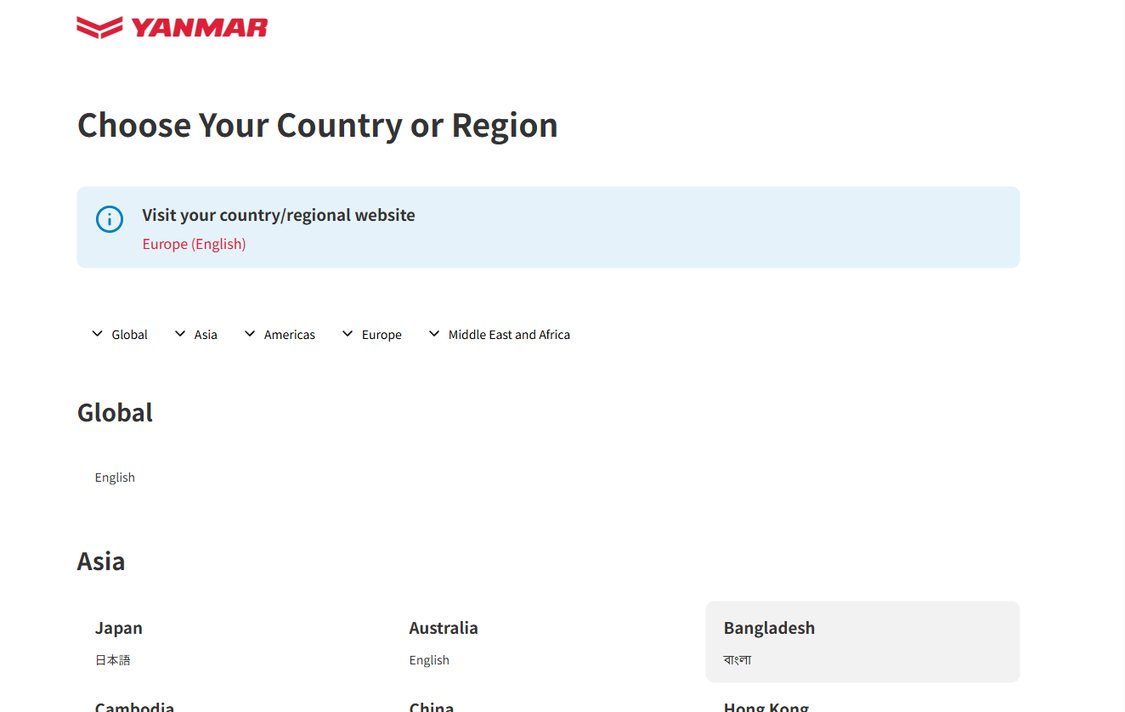The height and width of the screenshot is (712, 1125).
Task: Click 'Visit your country/regional website' text
Action: (x=278, y=215)
